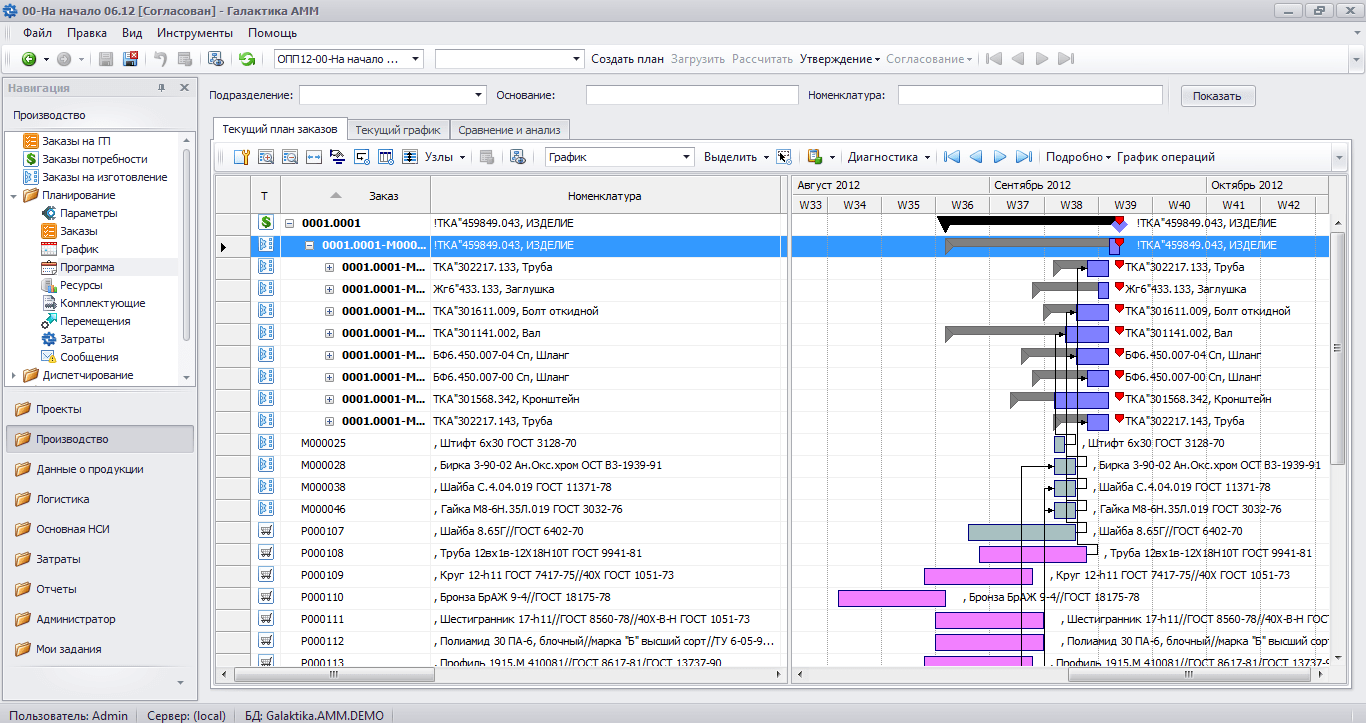Click the green refresh arrows icon
The image size is (1366, 723).
click(246, 59)
